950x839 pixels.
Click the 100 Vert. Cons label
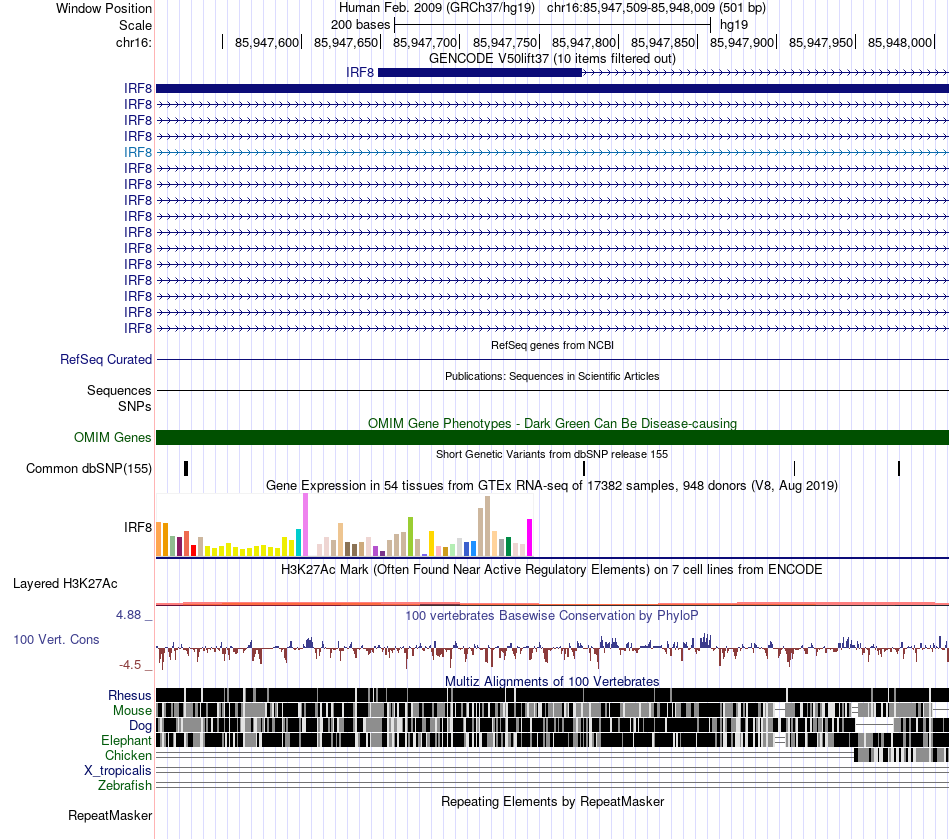56,640
